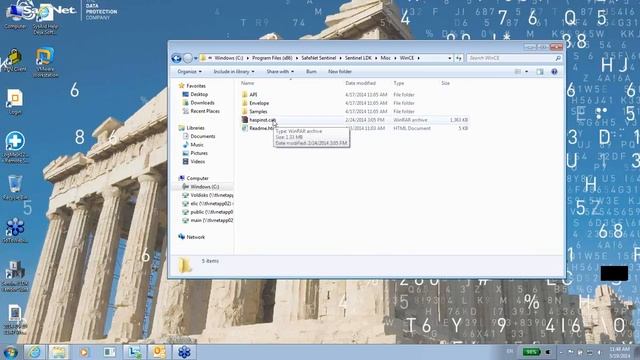640x360 pixels.
Task: Select the VMware Workstation desktop icon
Action: click(45, 62)
